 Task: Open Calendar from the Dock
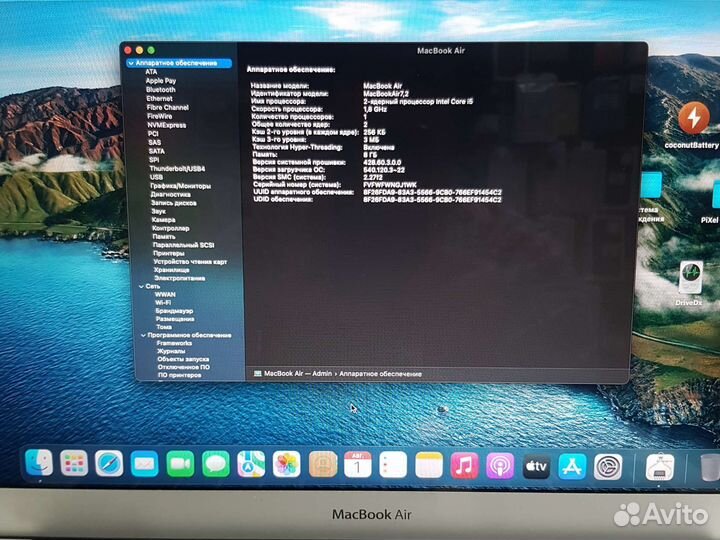(x=358, y=465)
